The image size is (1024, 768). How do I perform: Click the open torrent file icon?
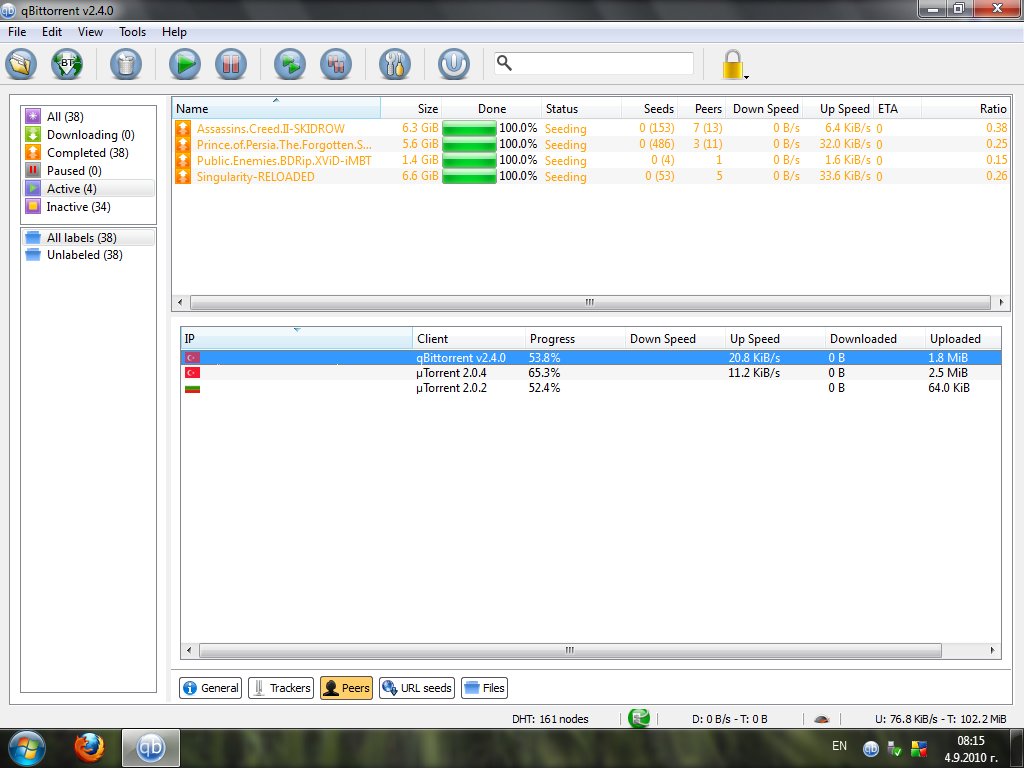(21, 64)
